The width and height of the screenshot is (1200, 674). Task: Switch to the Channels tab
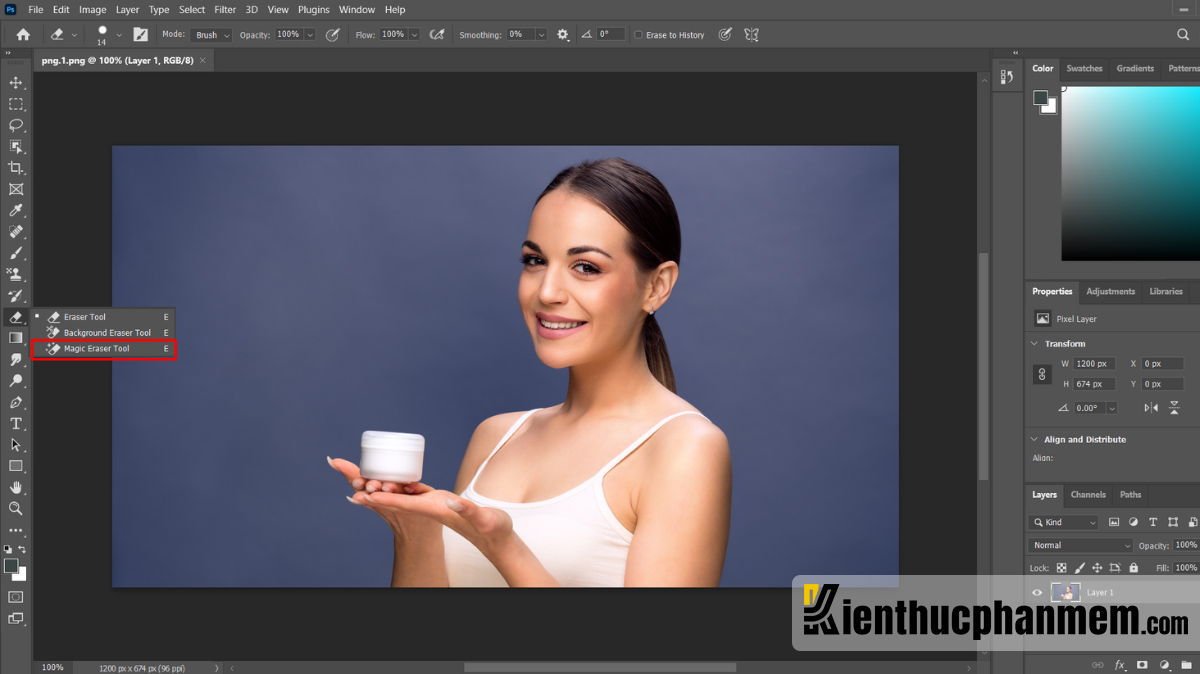pyautogui.click(x=1088, y=494)
